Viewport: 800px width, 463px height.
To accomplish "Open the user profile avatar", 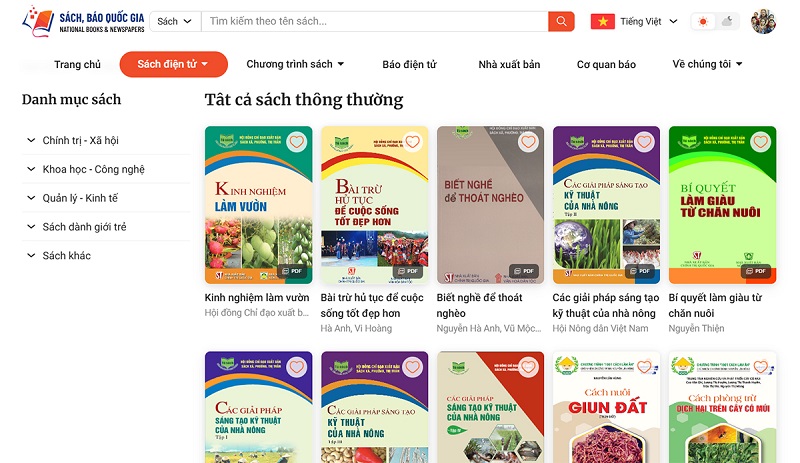I will pyautogui.click(x=763, y=21).
